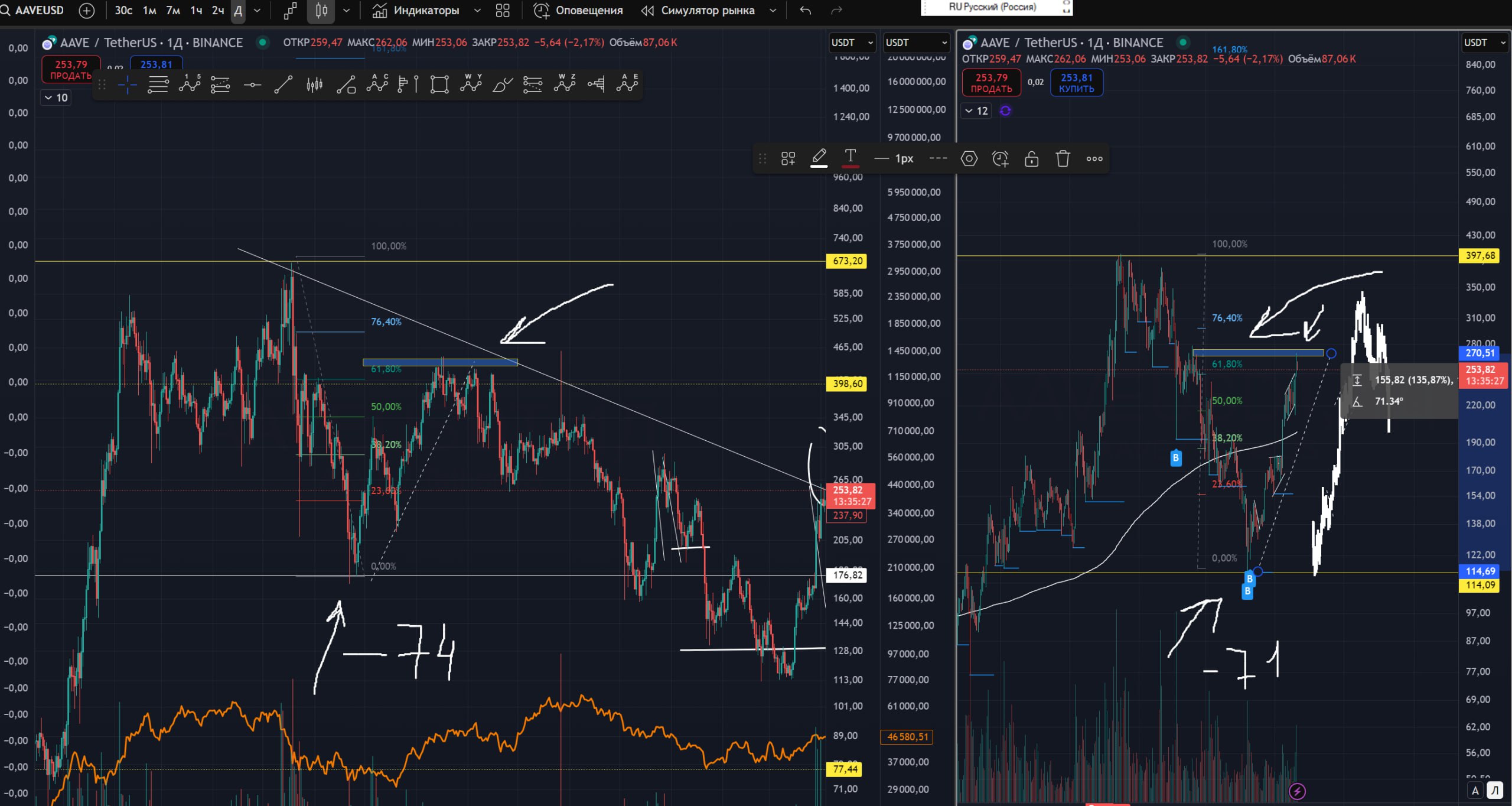
Task: Open the Оповещения alerts menu
Action: (578, 11)
